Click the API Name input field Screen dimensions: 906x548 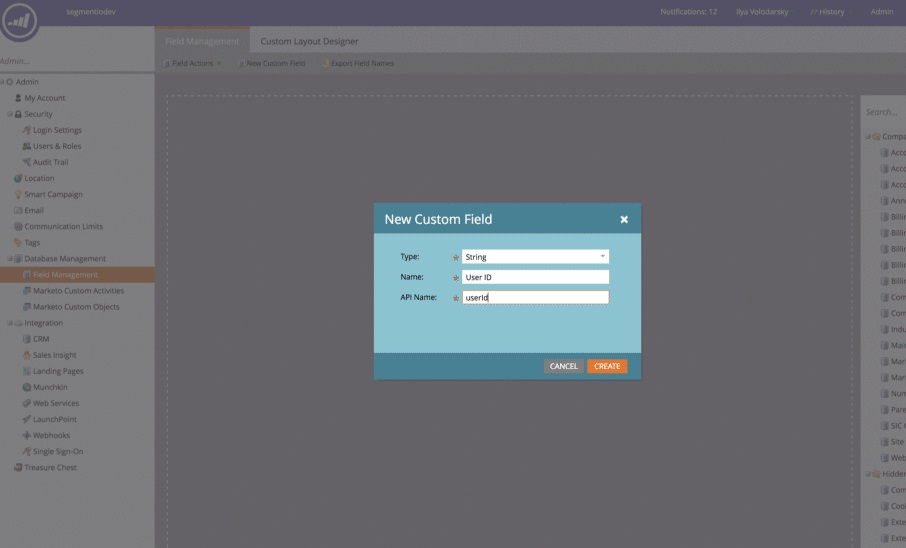click(535, 297)
